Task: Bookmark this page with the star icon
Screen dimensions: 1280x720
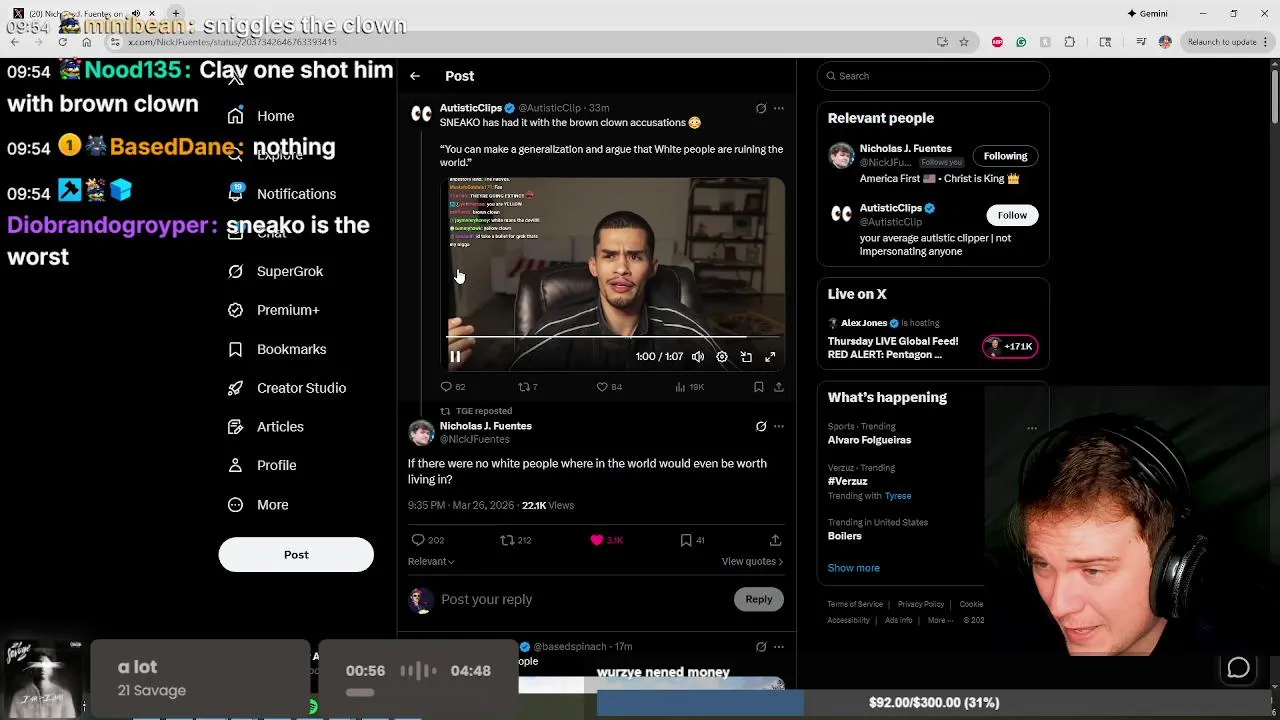Action: pos(964,42)
